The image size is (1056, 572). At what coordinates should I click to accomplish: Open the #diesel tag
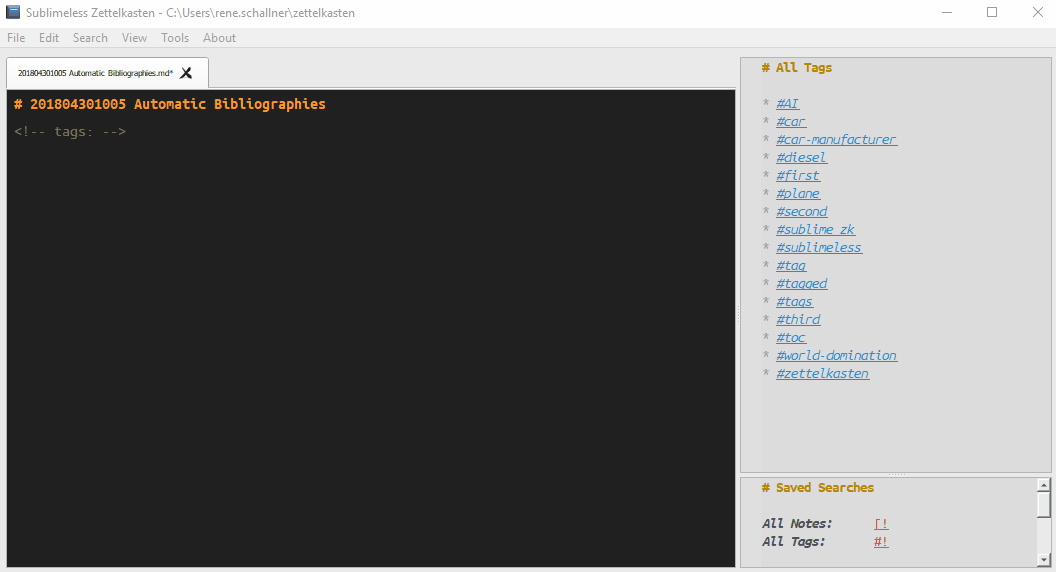801,158
